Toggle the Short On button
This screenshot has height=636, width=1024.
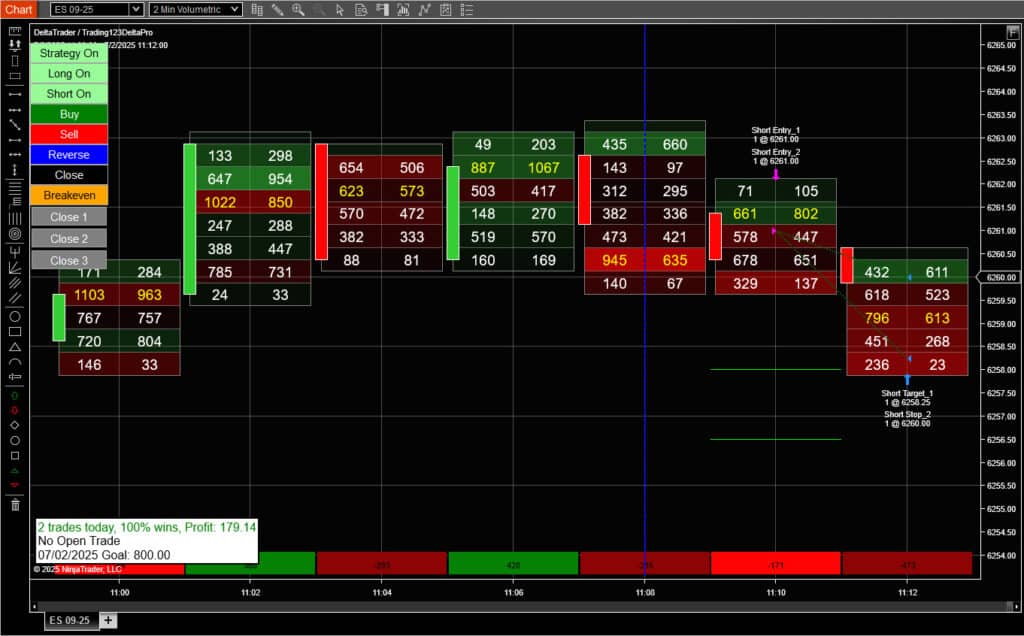[x=69, y=94]
